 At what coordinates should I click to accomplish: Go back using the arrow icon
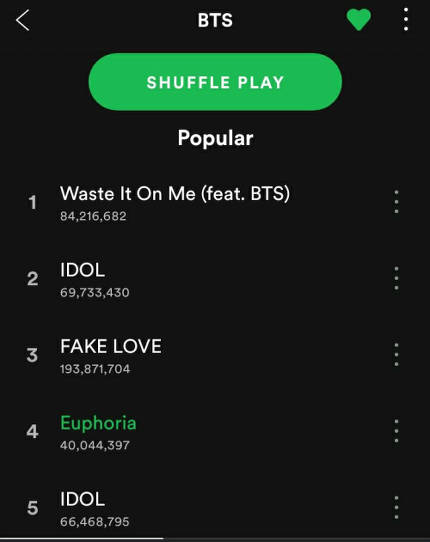22,20
